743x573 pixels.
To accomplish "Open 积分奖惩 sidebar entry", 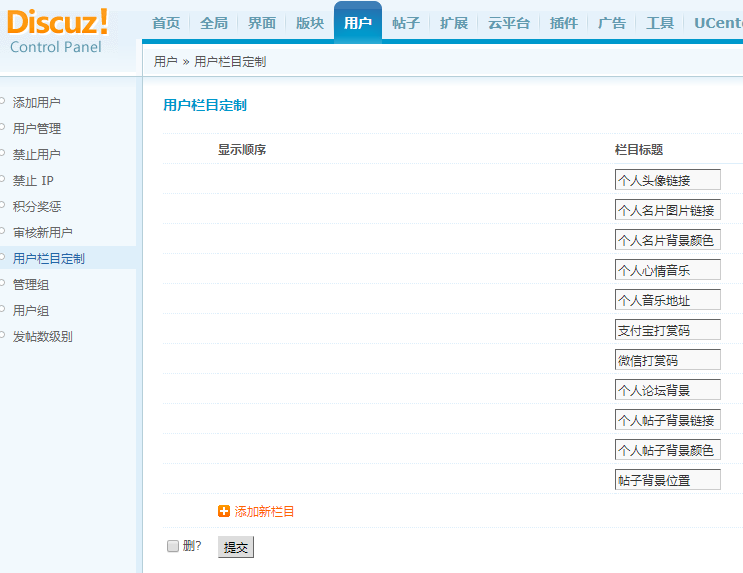I will (x=37, y=206).
